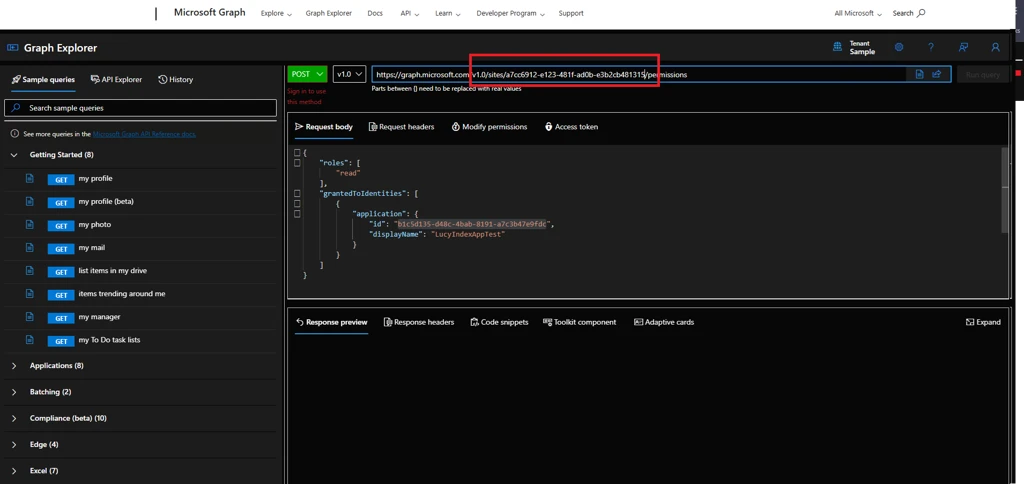Viewport: 1024px width, 484px height.
Task: Switch to the Code snippets tab
Action: [x=499, y=322]
